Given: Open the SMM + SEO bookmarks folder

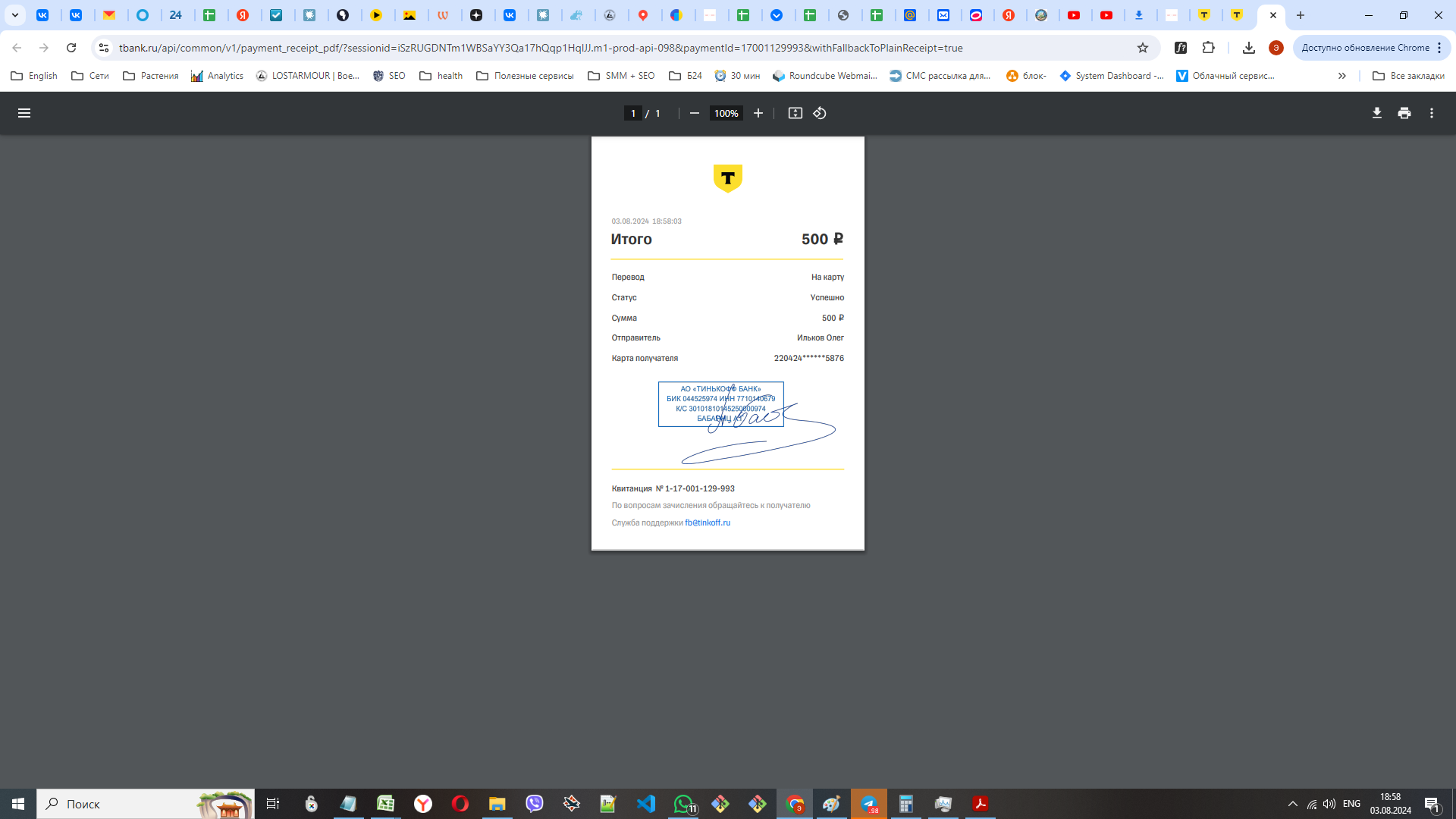Looking at the screenshot, I should click(x=622, y=76).
